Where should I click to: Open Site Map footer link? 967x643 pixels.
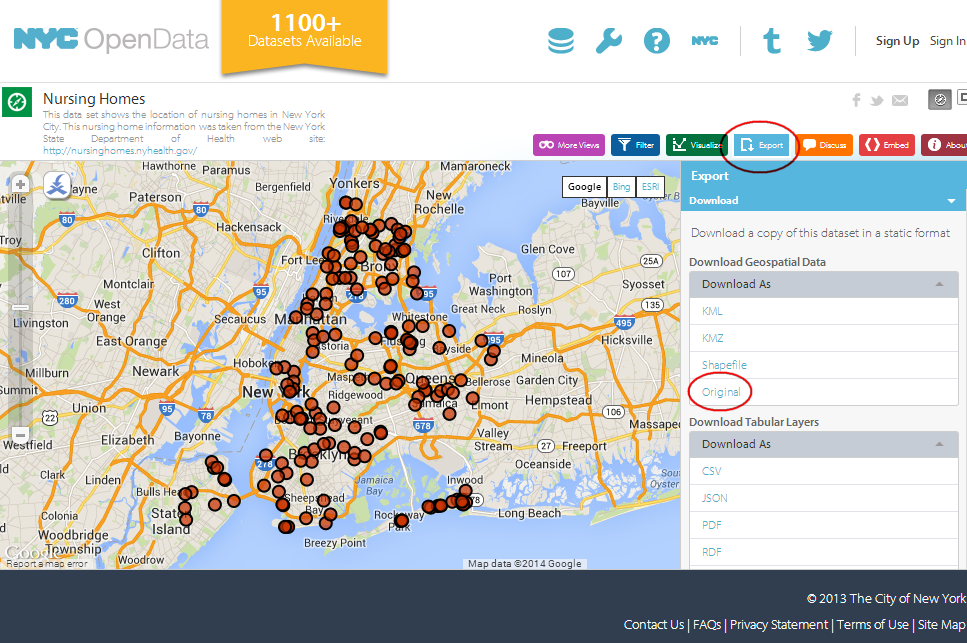(x=942, y=625)
